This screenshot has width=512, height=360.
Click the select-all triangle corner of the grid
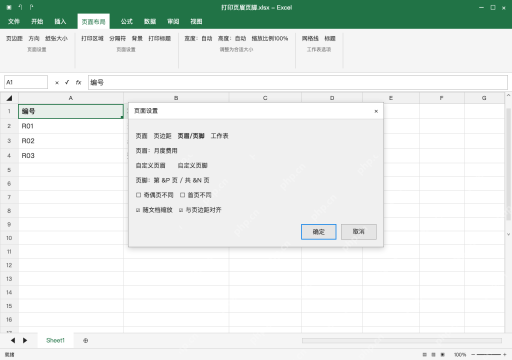tap(9, 98)
